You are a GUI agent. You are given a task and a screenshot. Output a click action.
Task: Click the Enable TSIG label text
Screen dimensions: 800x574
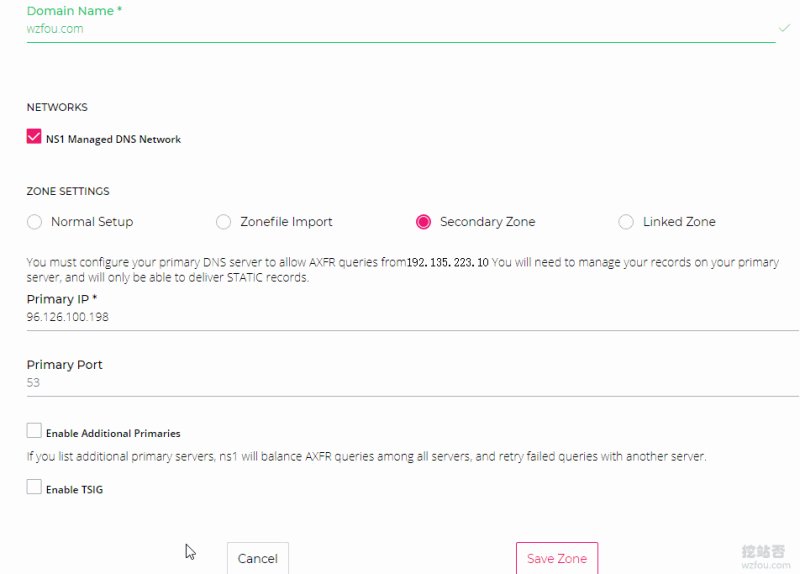tap(74, 490)
